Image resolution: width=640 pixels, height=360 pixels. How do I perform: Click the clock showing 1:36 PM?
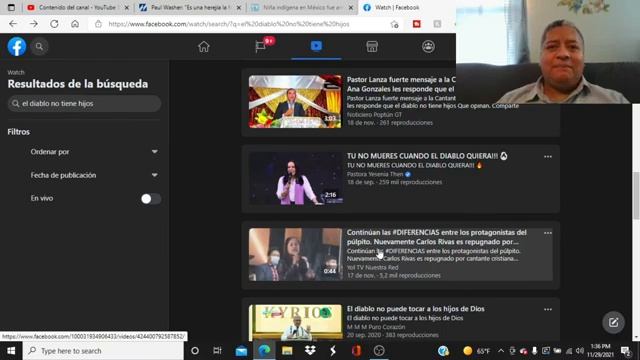[600, 351]
